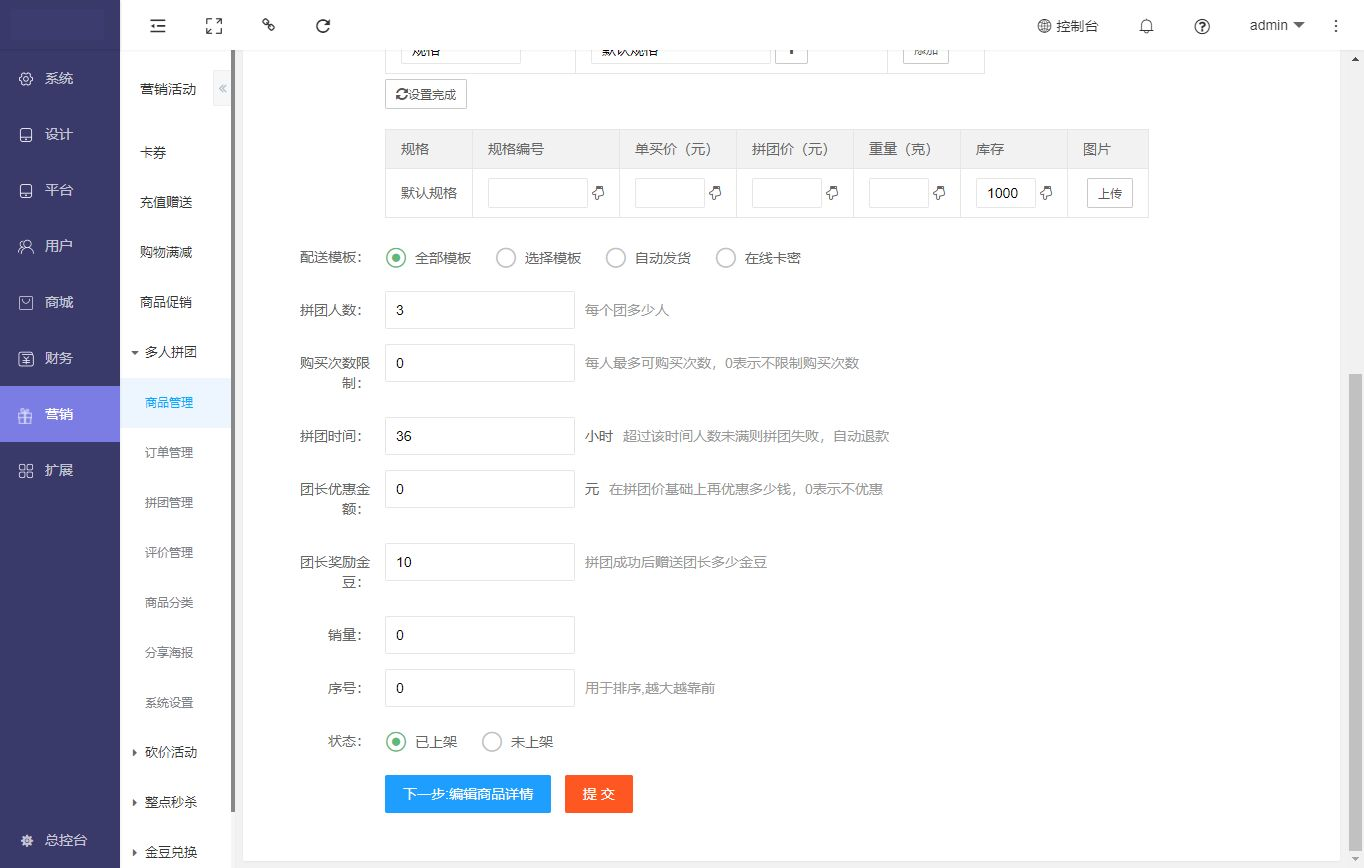Click batch-fill icon next to 库存 field
This screenshot has height=868, width=1364.
tap(1047, 193)
